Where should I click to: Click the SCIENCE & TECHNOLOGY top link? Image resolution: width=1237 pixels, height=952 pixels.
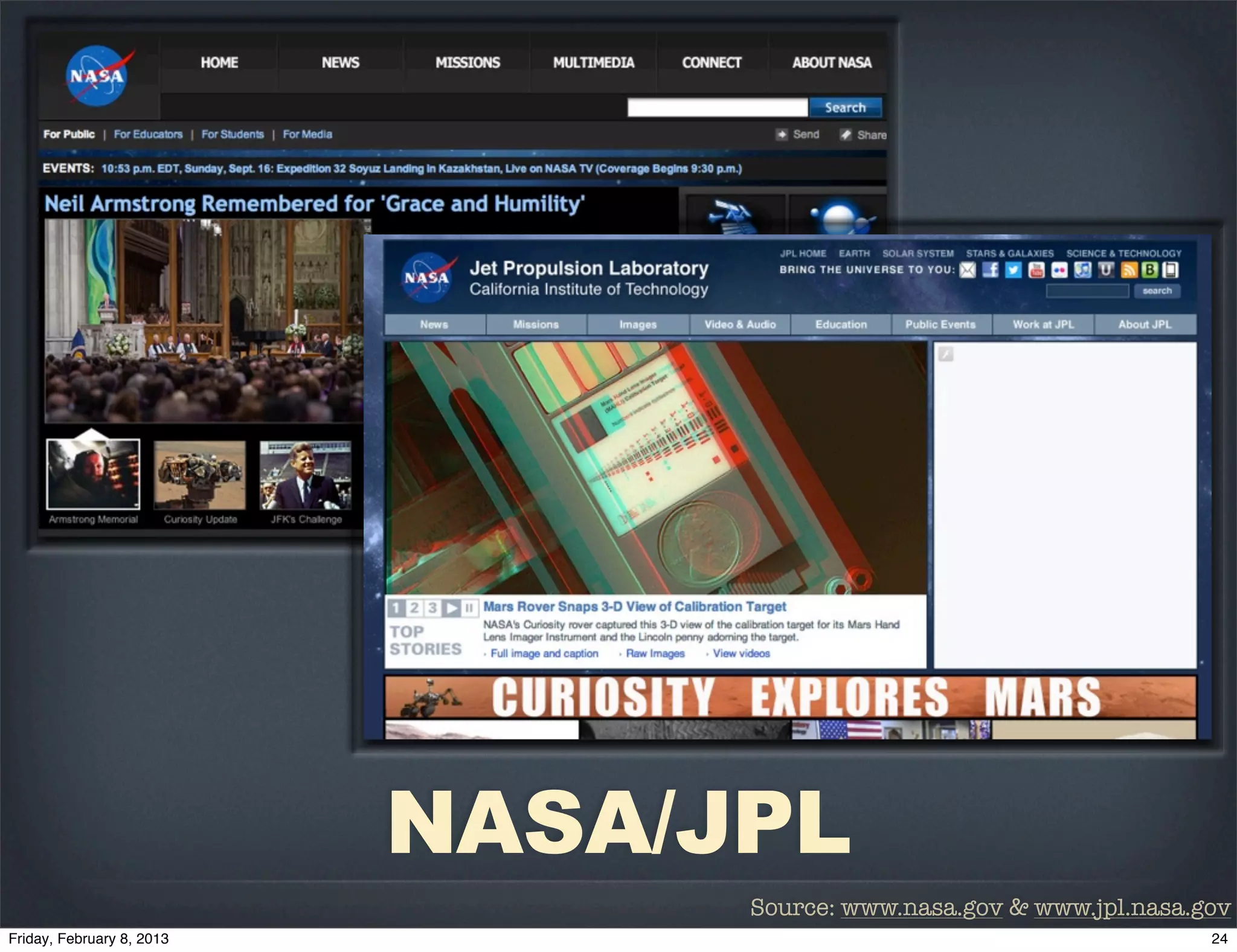pos(1123,254)
